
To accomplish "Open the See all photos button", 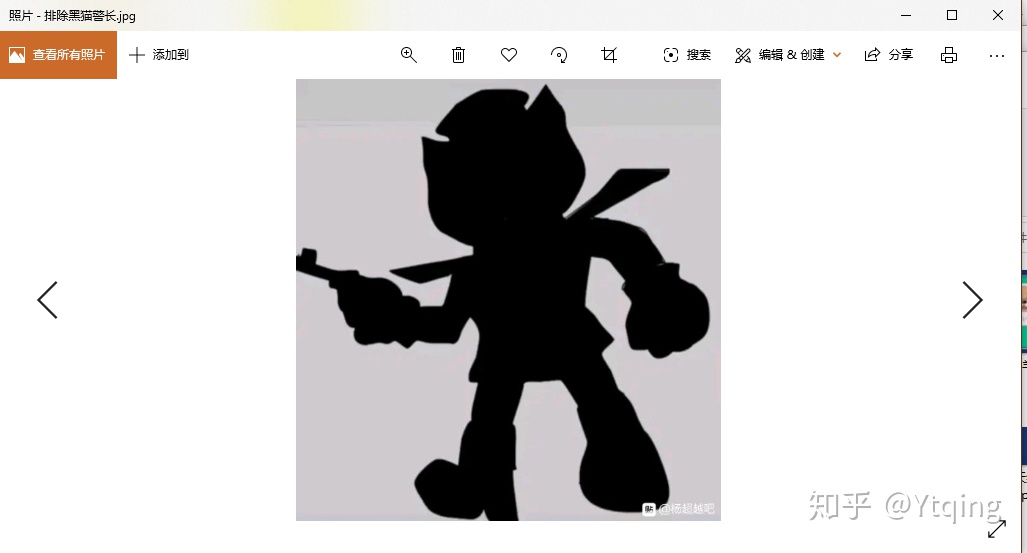I will click(x=58, y=55).
